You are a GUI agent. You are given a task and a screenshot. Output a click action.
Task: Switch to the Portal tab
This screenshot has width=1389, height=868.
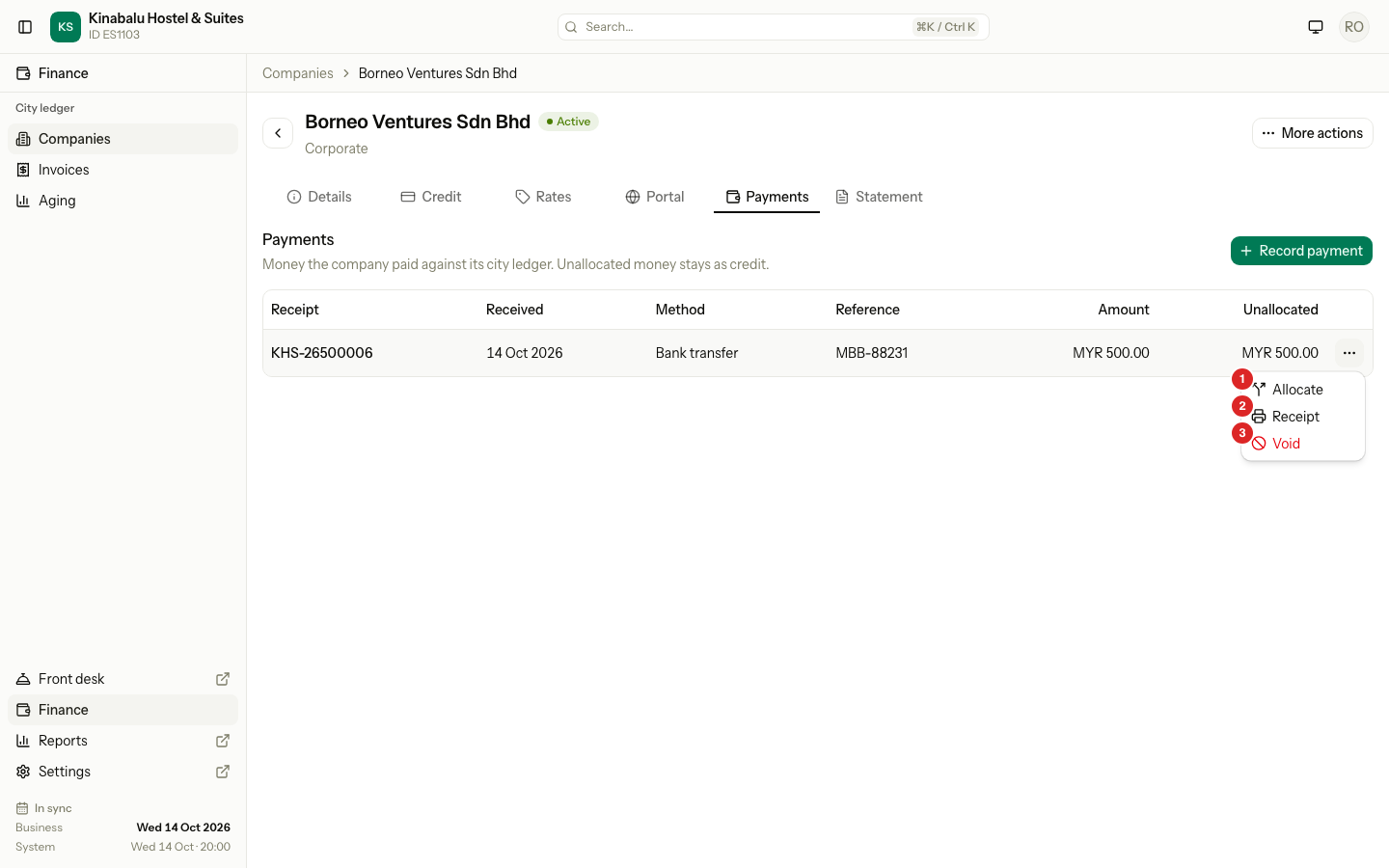pyautogui.click(x=655, y=197)
